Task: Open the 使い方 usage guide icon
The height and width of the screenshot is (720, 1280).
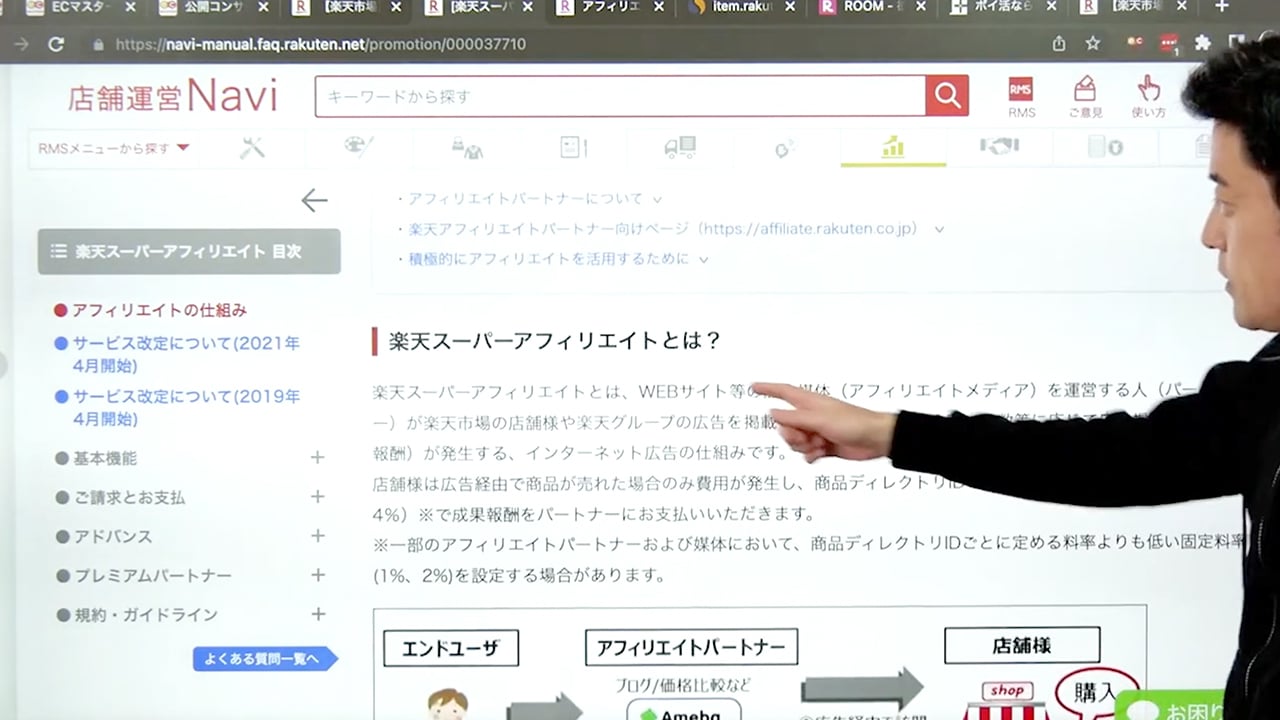Action: tap(1148, 96)
